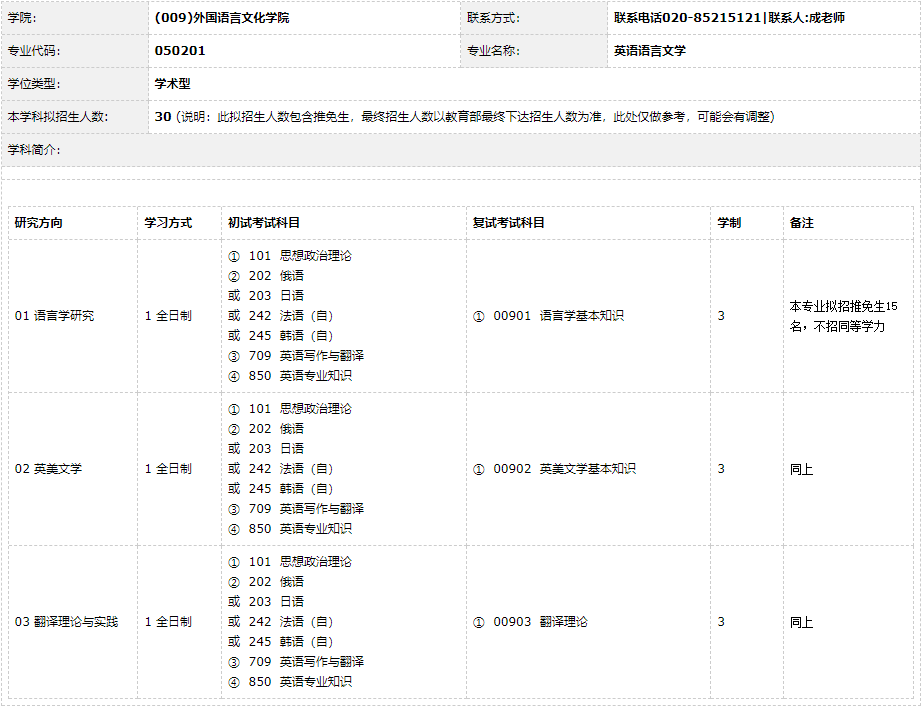Click 101 思想政治理论 in 语言学研究 row

click(300, 256)
